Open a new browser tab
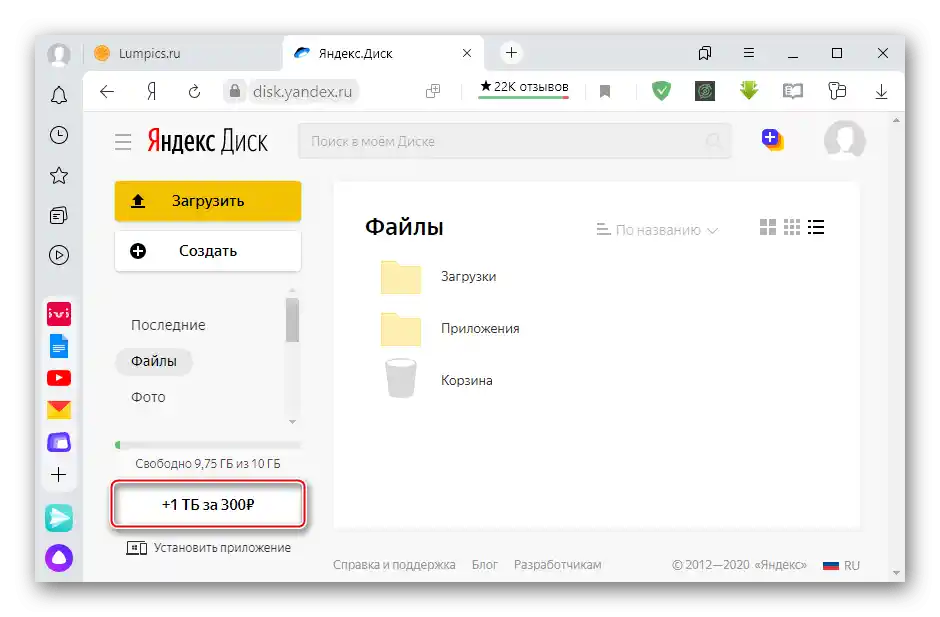The image size is (940, 617). (511, 53)
